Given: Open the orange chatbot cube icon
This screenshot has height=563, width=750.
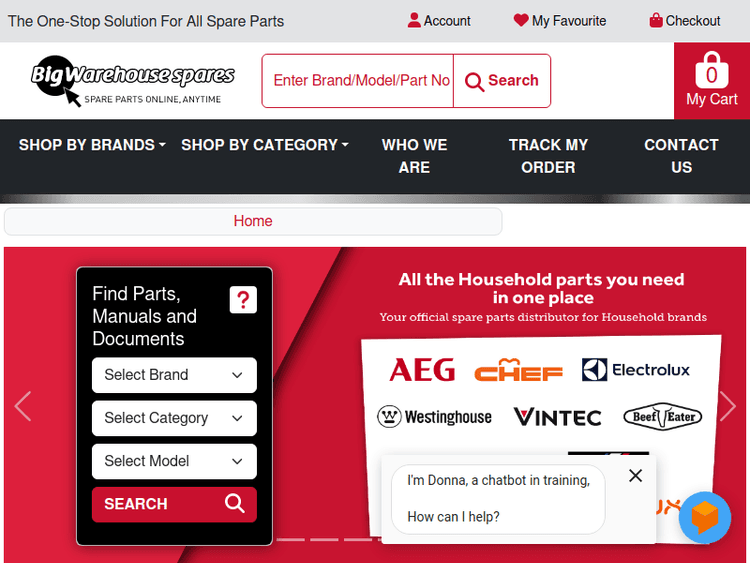Looking at the screenshot, I should click(x=705, y=517).
